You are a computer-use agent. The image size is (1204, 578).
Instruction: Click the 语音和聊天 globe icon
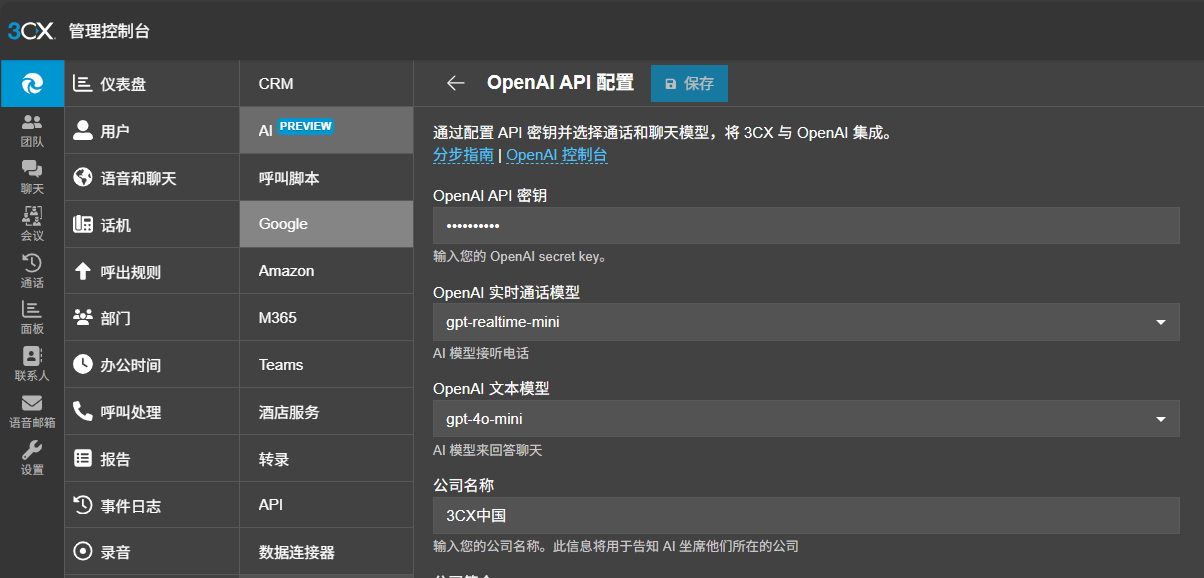pyautogui.click(x=83, y=178)
